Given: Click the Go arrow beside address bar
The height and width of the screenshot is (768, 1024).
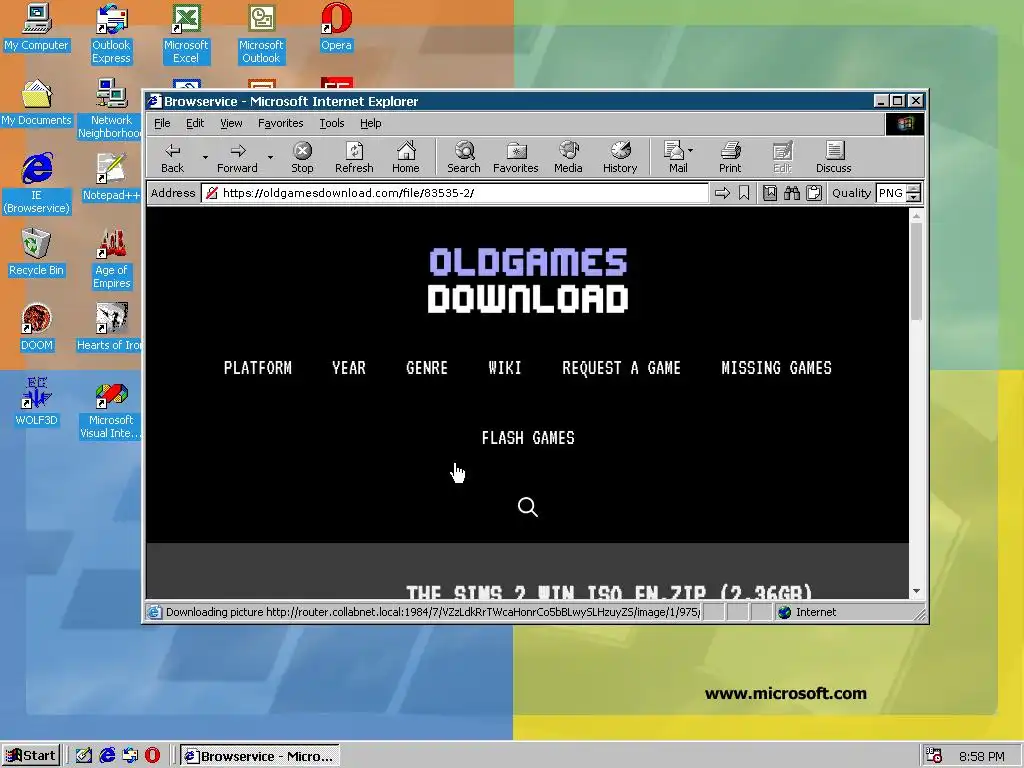Looking at the screenshot, I should tap(722, 193).
